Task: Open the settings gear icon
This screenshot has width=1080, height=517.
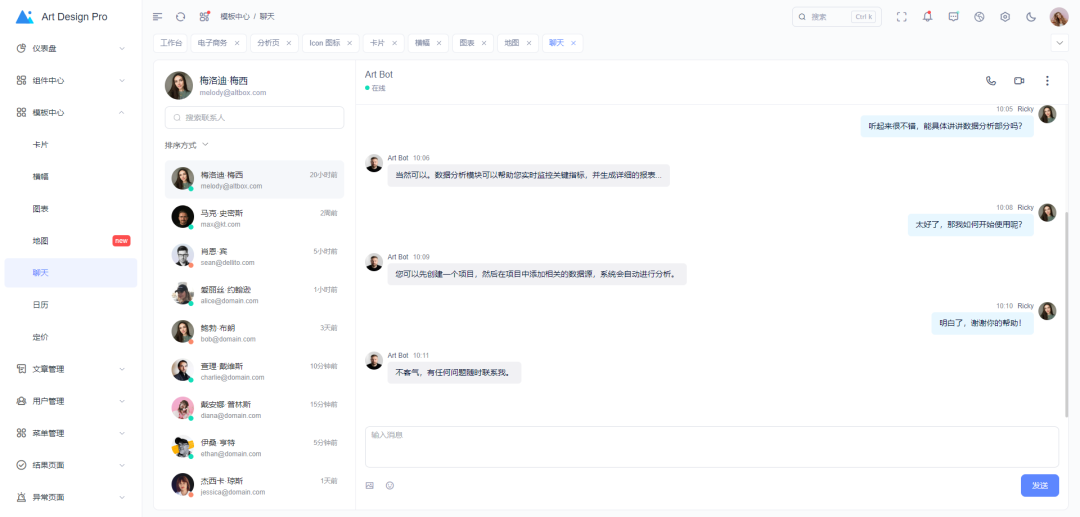Action: point(1005,17)
